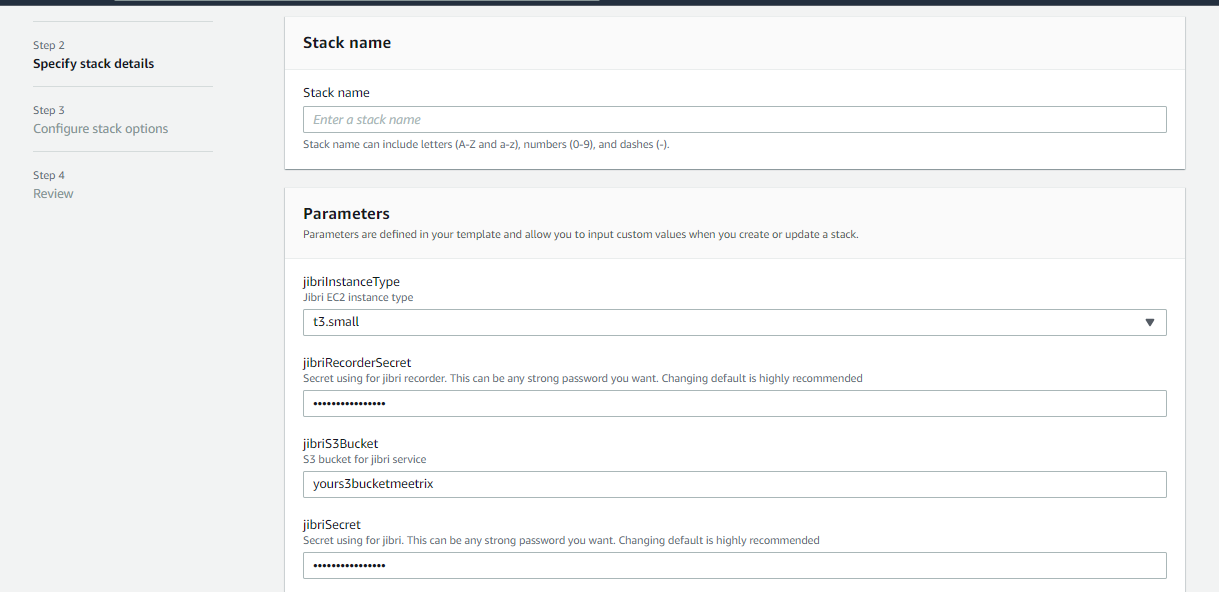Click the S3 bucket for jibri service description
1219x592 pixels.
point(365,459)
